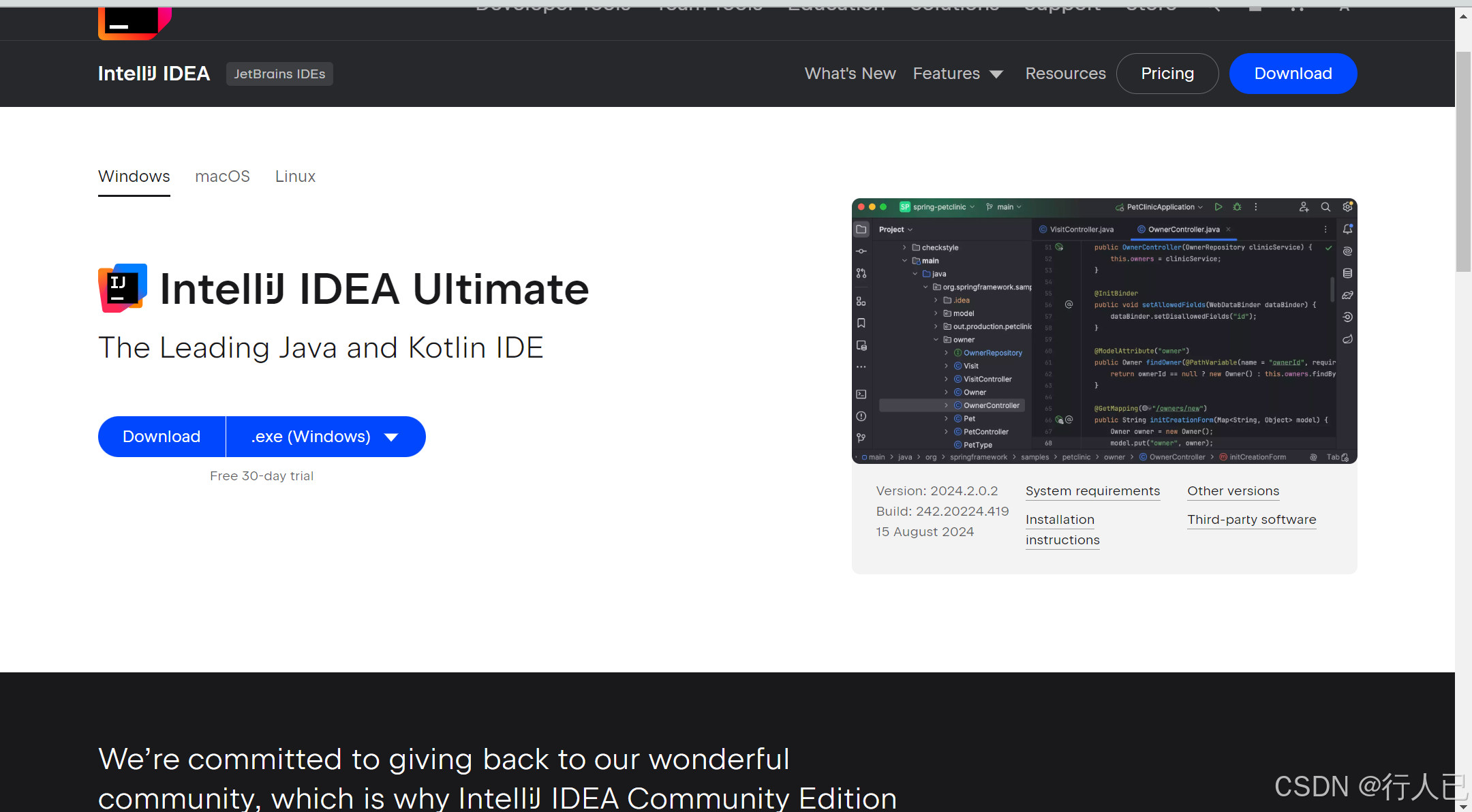This screenshot has width=1472, height=812.
Task: Switch to the Windows tab
Action: pos(134,176)
